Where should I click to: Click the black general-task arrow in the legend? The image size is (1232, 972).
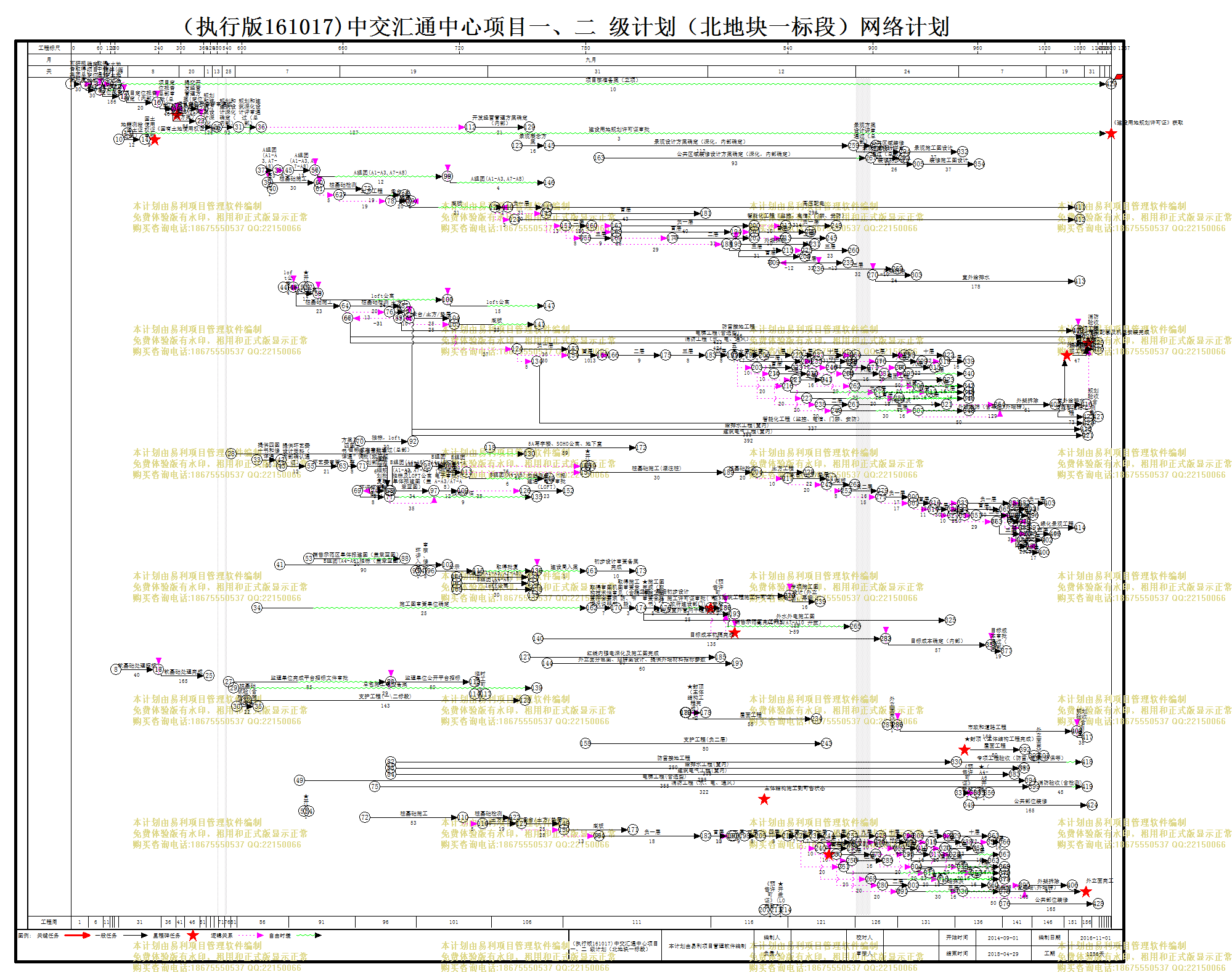coord(135,935)
